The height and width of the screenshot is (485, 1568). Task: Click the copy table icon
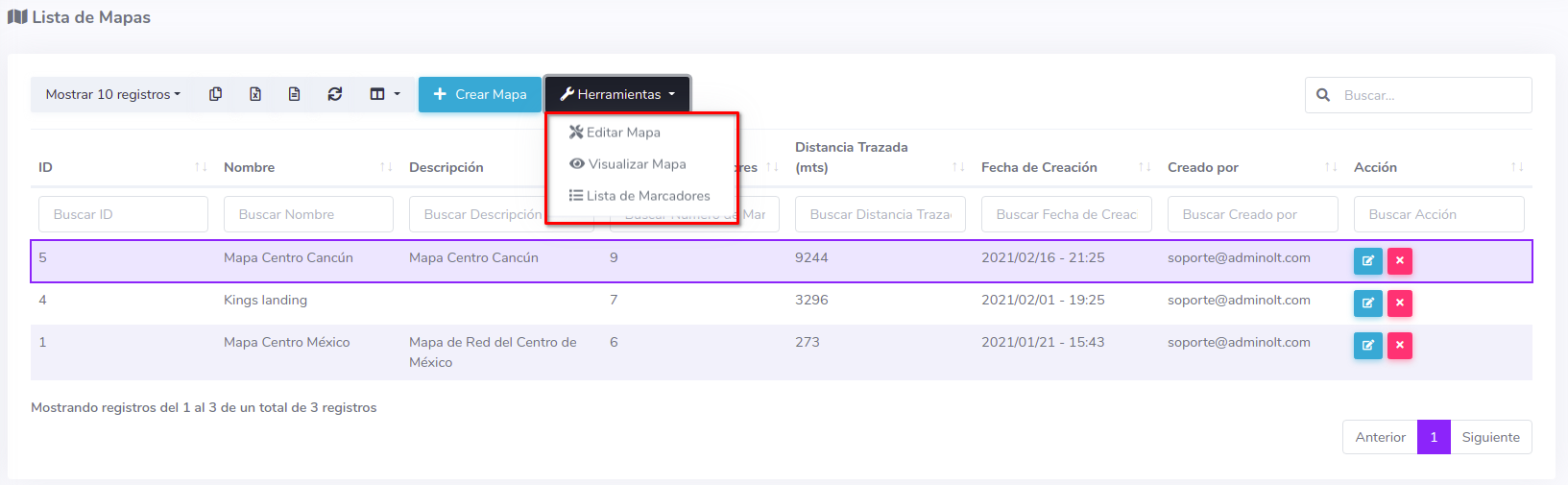(x=216, y=94)
